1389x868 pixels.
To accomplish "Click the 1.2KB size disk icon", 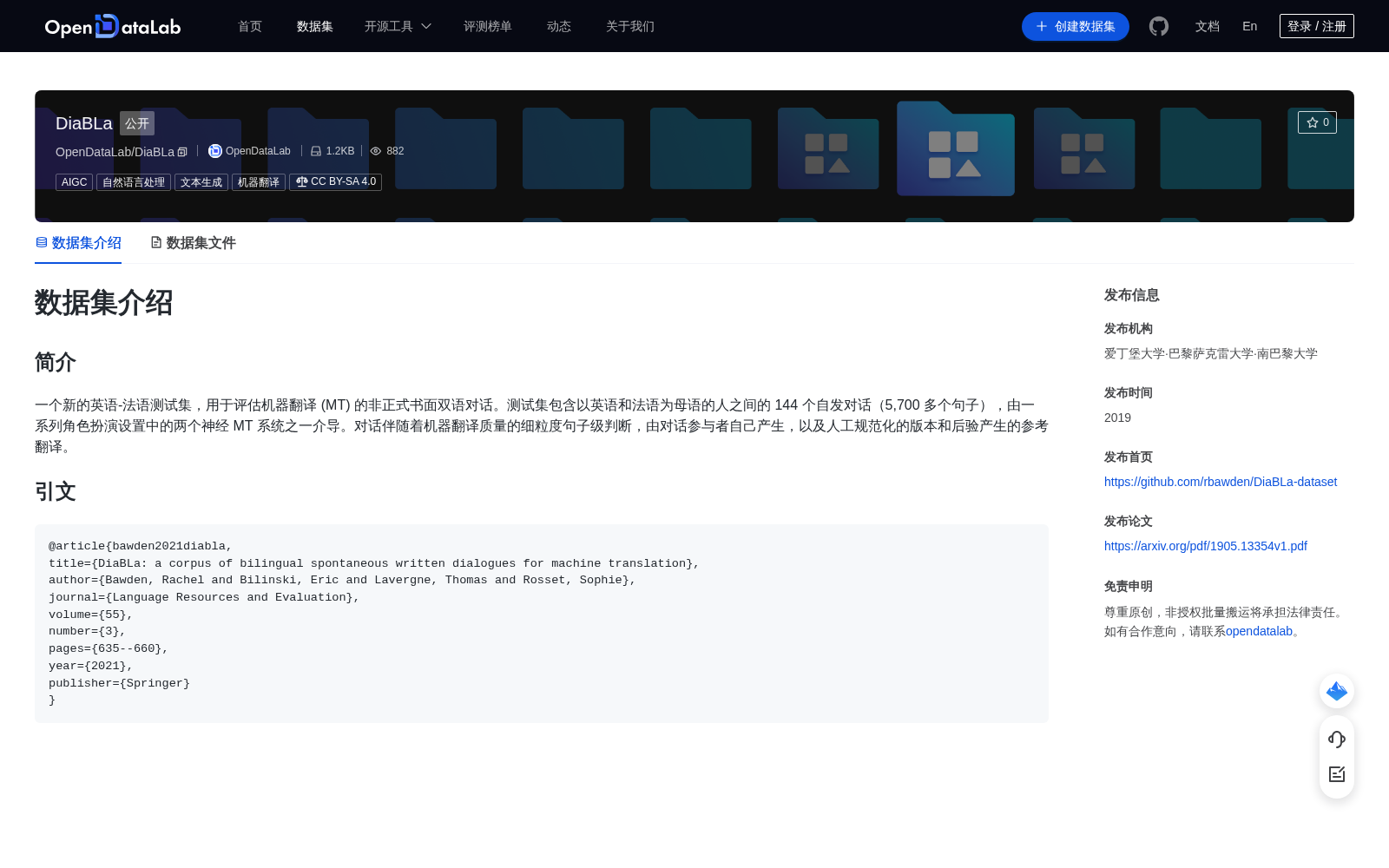I will [316, 151].
